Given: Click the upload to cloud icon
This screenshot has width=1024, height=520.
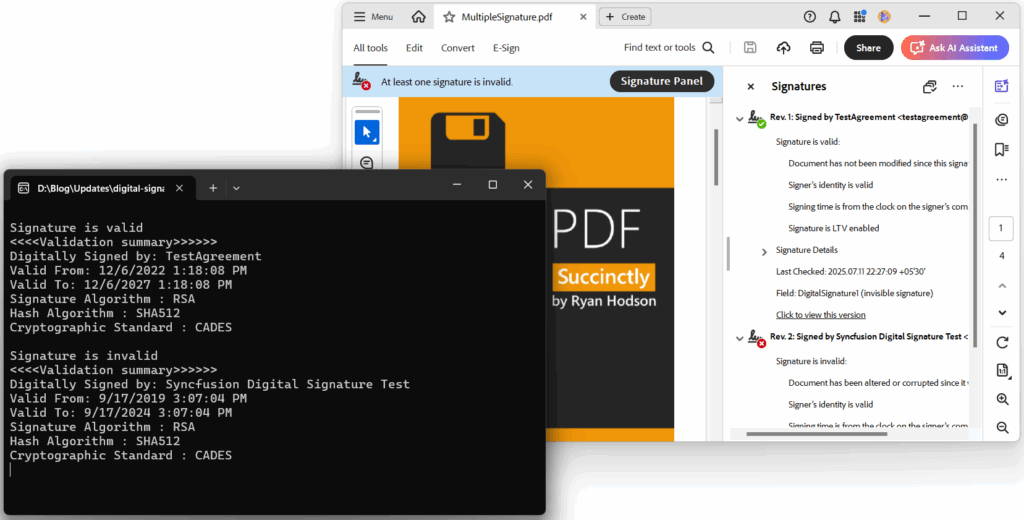Looking at the screenshot, I should click(x=783, y=48).
